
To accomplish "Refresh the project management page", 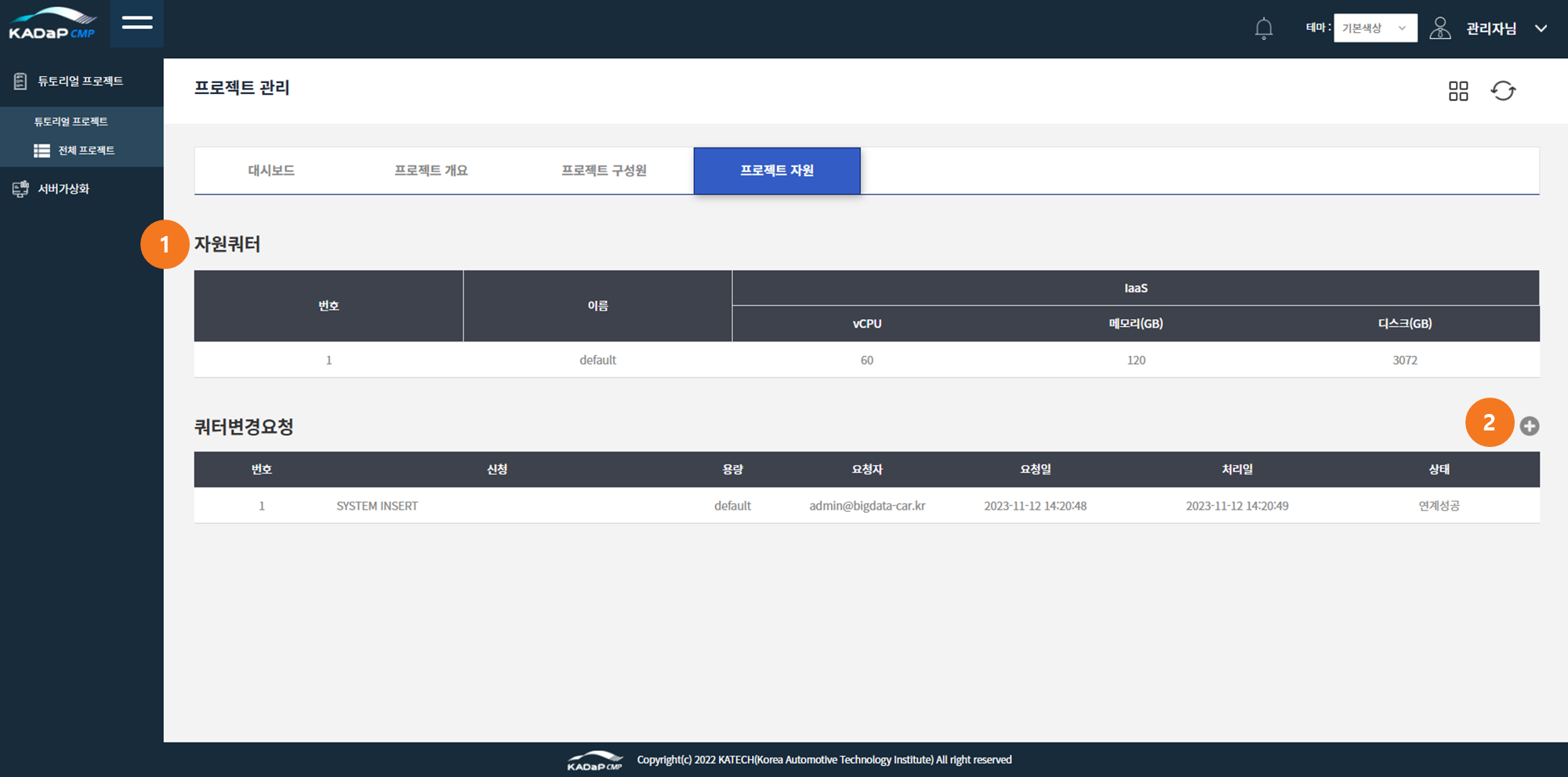I will click(x=1503, y=91).
